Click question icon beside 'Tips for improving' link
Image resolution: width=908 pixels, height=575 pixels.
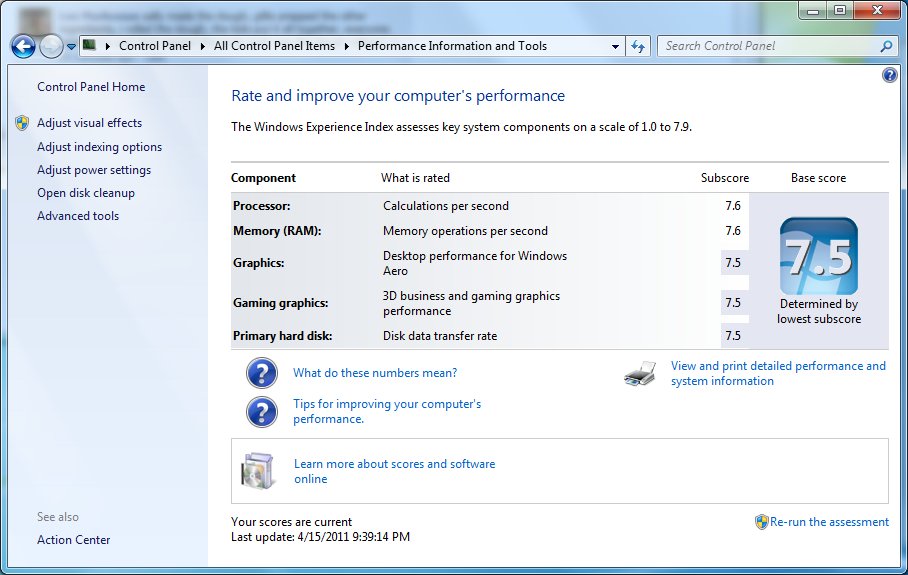click(262, 411)
